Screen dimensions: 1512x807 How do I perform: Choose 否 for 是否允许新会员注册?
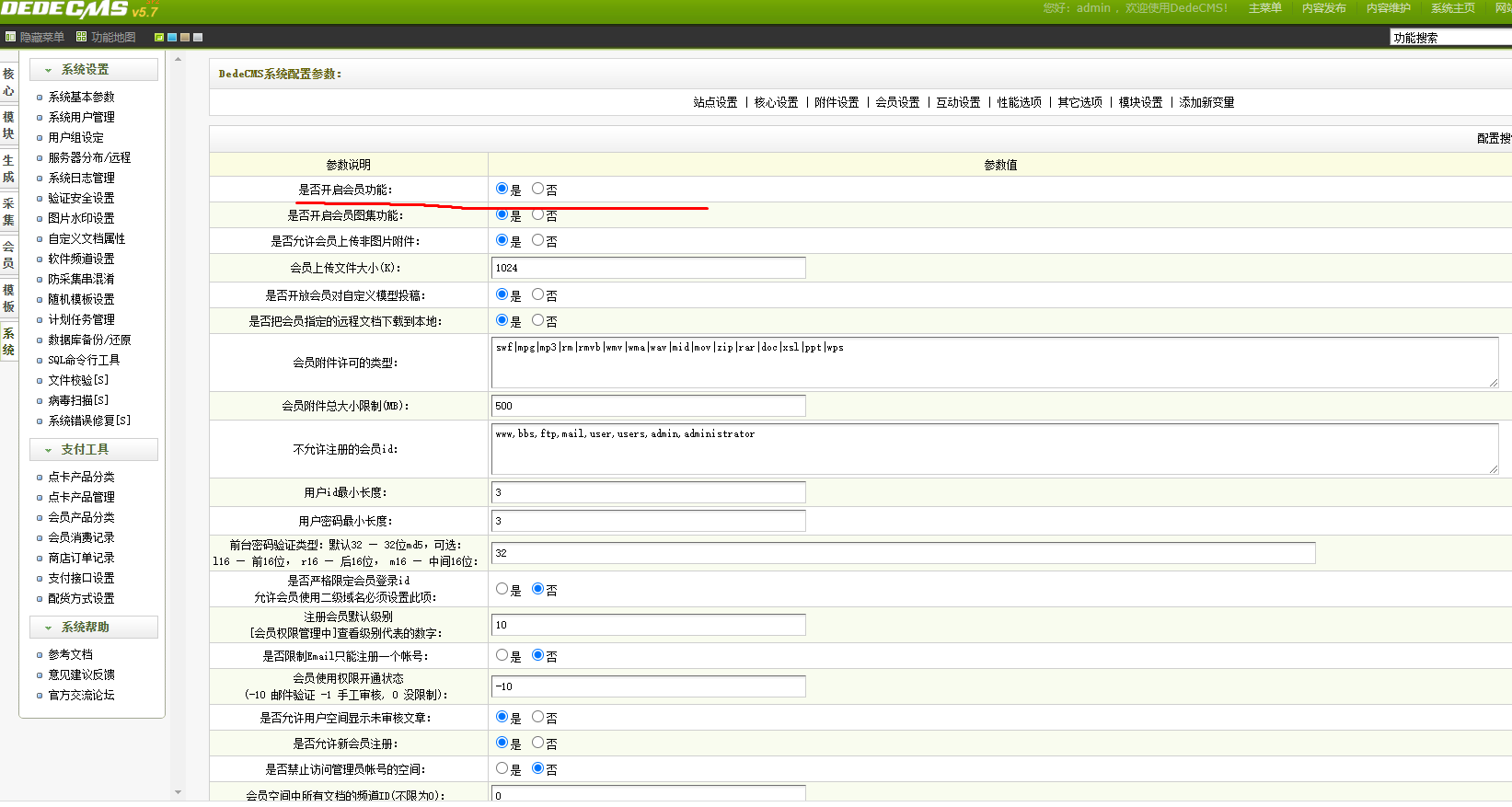pos(537,743)
